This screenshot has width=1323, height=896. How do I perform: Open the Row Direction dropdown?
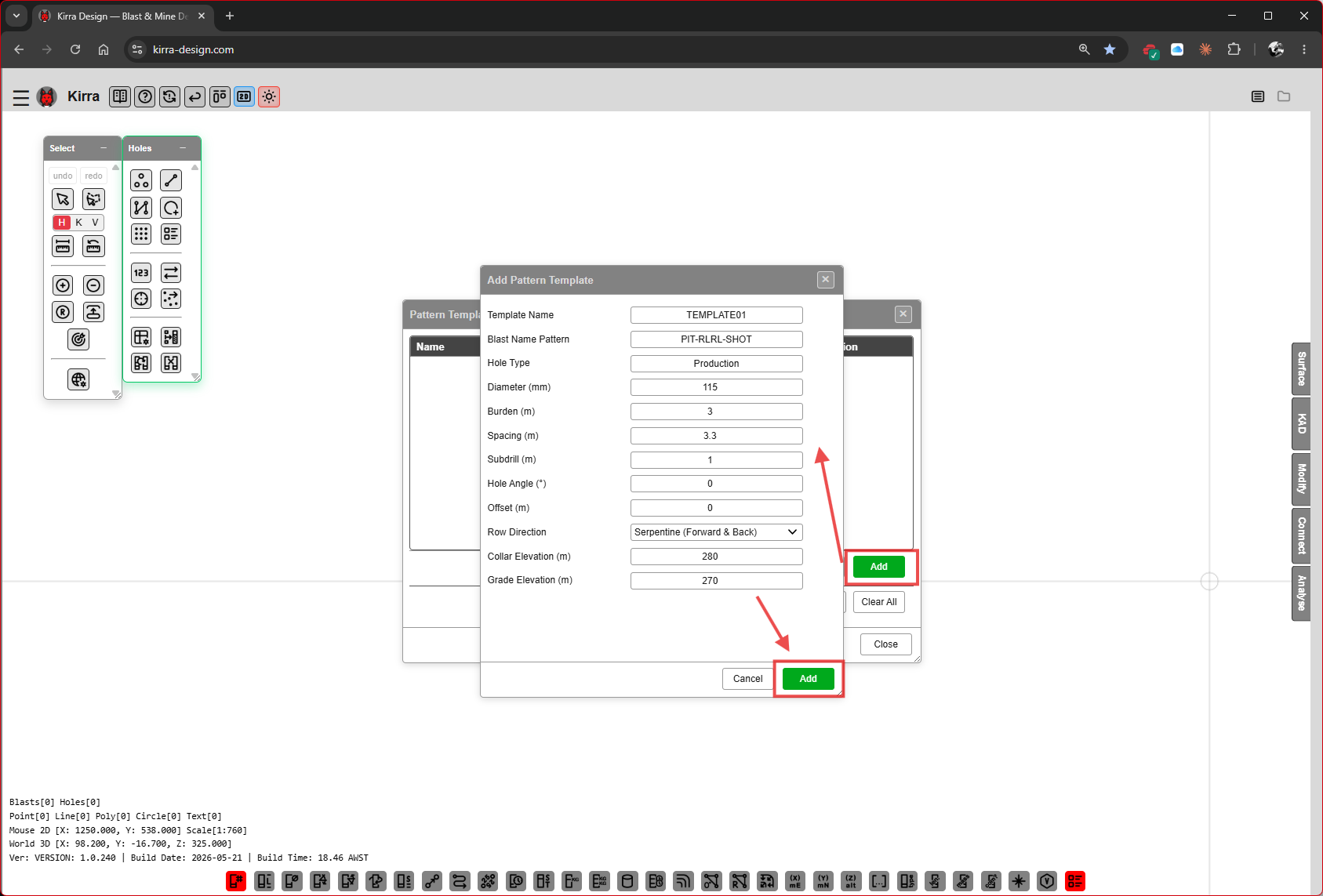(716, 532)
